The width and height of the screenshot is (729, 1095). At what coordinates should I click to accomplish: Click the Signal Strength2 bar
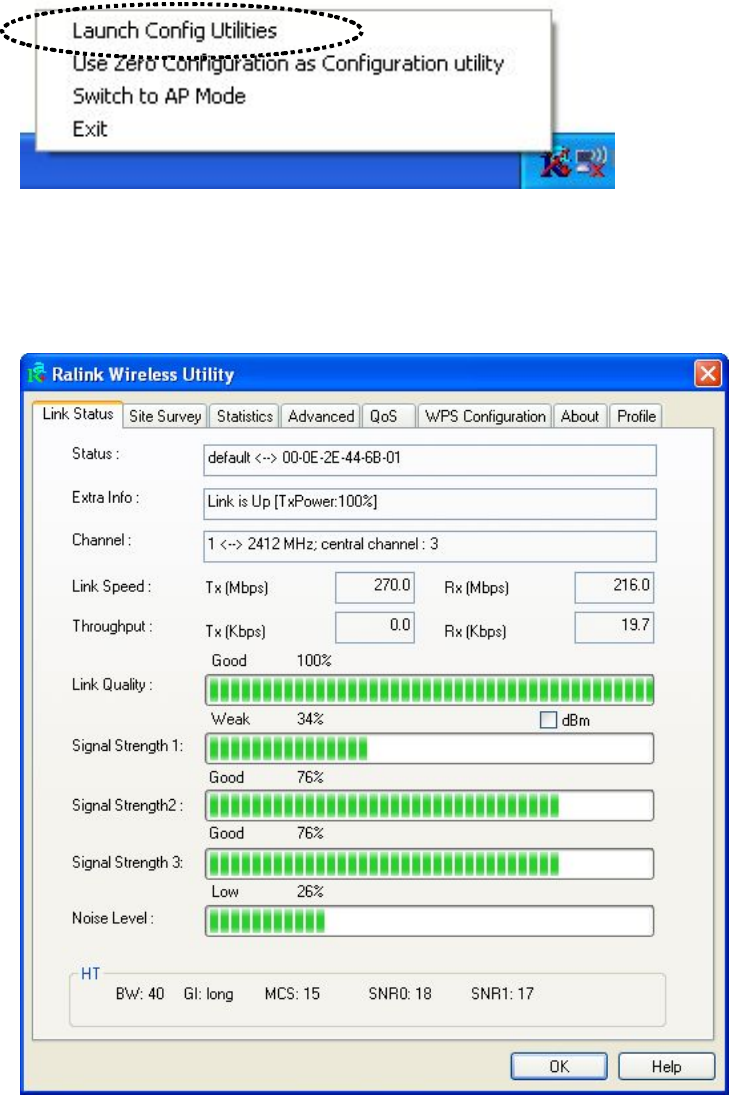(x=429, y=805)
